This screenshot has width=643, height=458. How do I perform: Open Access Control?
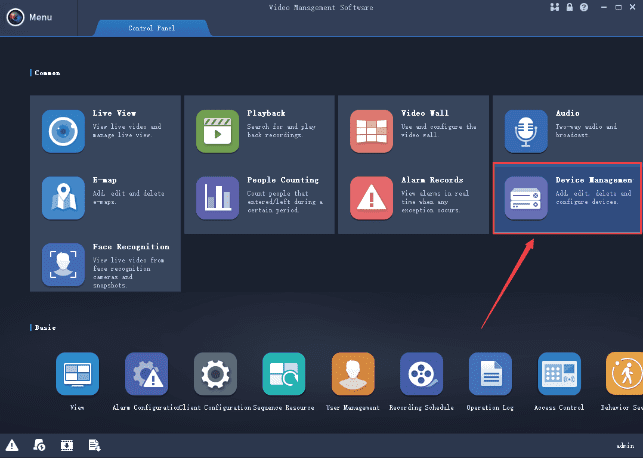[x=559, y=374]
